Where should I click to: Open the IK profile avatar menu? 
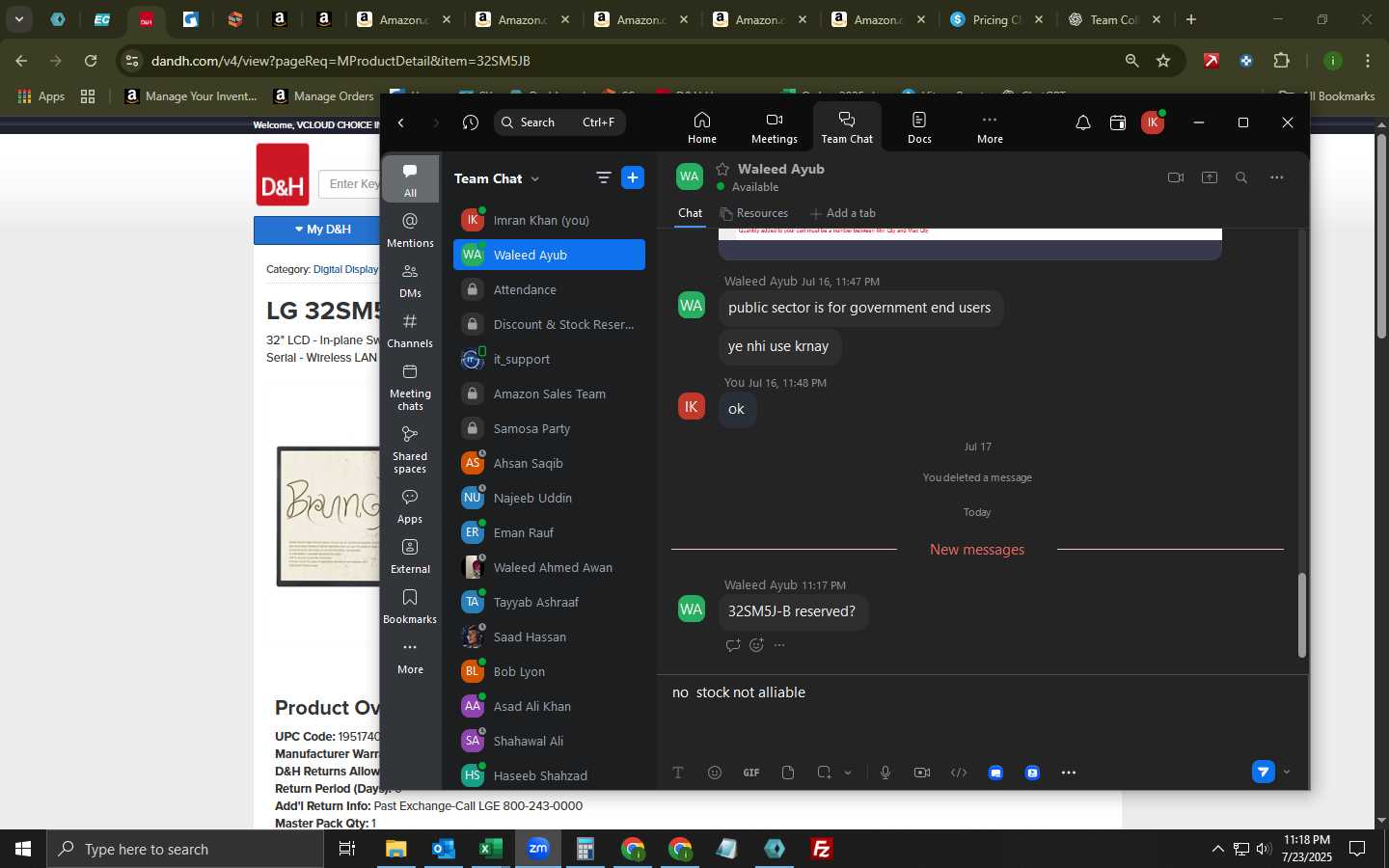(1153, 122)
